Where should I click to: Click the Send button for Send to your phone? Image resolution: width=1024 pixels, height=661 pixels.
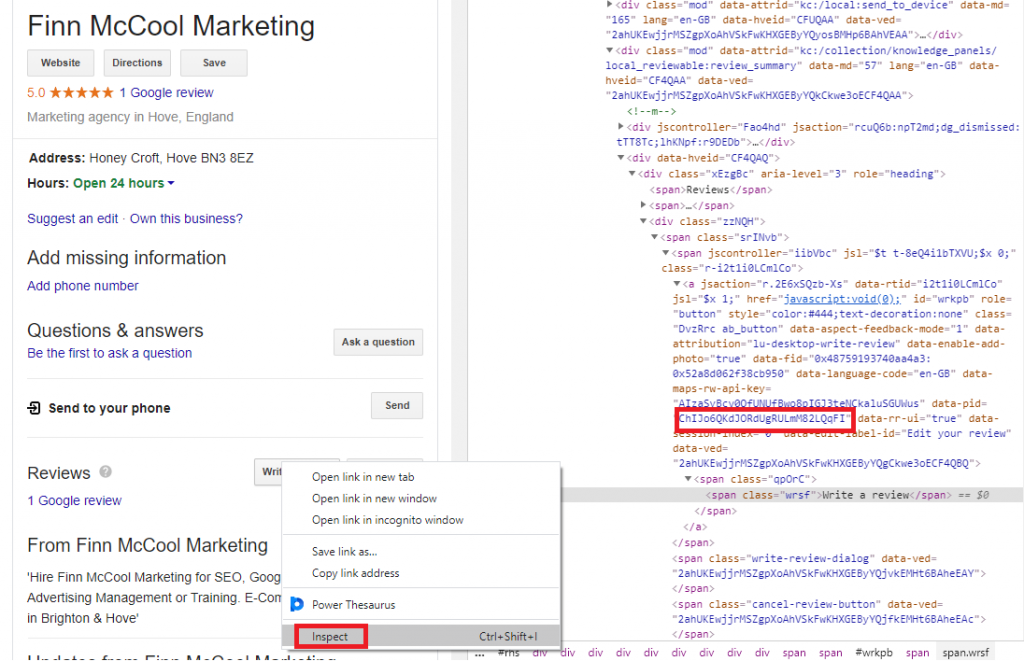pyautogui.click(x=397, y=406)
